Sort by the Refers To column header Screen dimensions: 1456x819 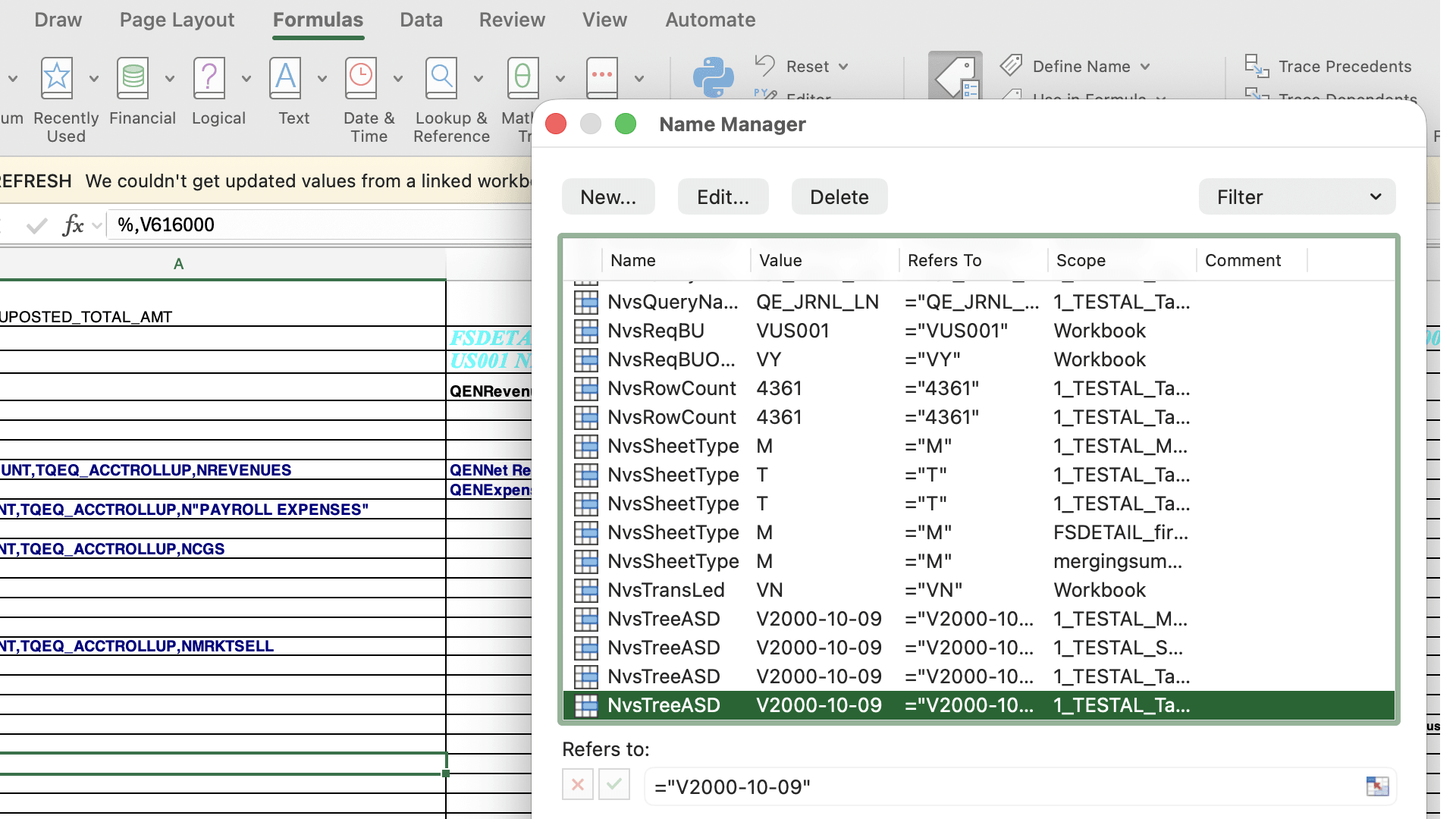click(973, 260)
